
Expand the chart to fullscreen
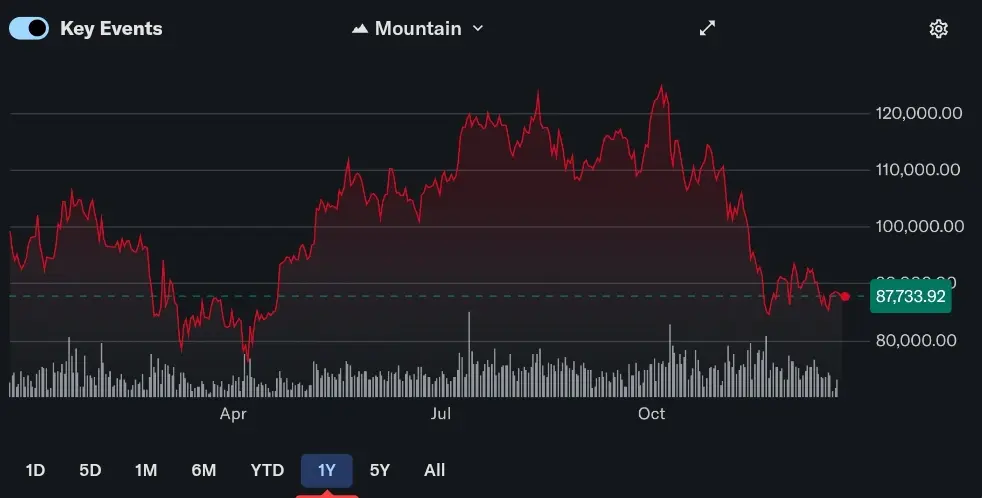(707, 28)
